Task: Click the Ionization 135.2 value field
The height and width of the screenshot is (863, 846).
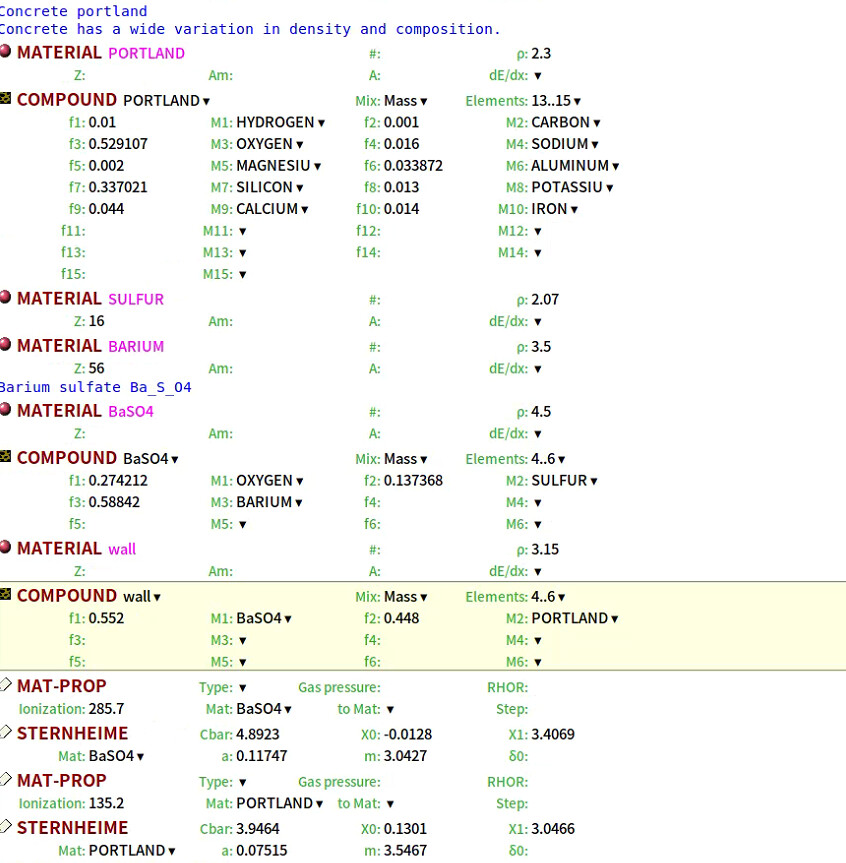Action: [x=107, y=803]
